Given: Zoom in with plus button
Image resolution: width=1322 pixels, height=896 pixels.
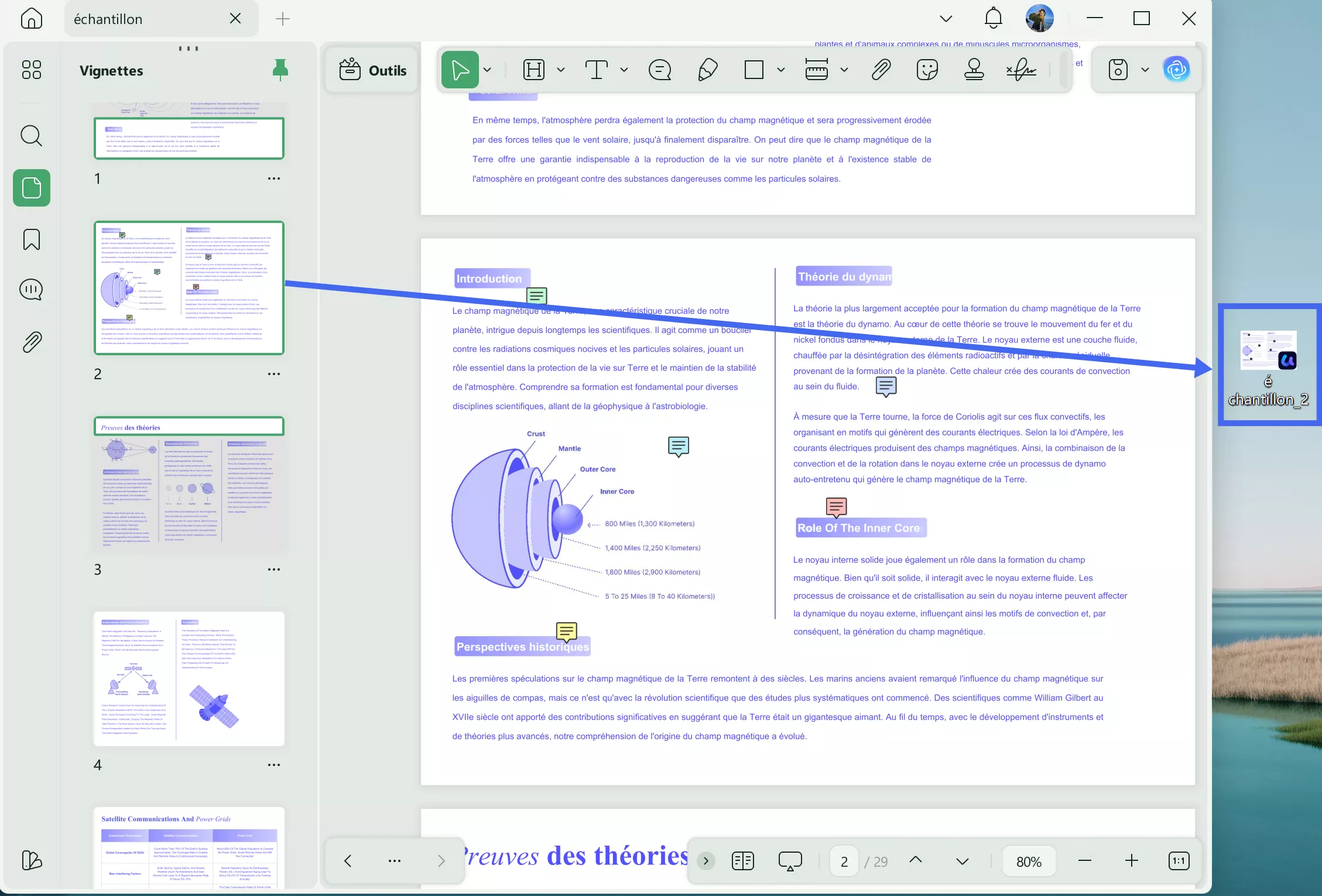Looking at the screenshot, I should pyautogui.click(x=1132, y=861).
